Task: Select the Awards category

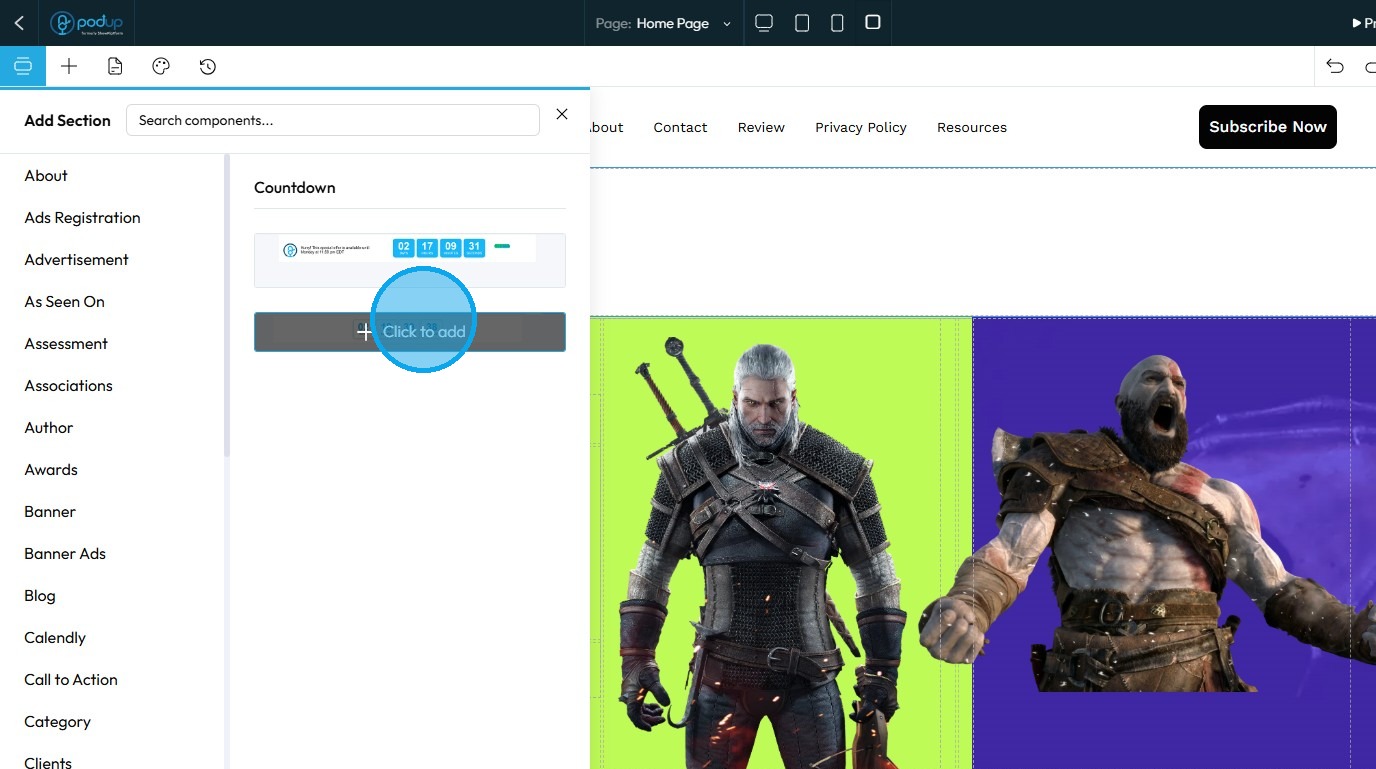Action: pos(51,469)
